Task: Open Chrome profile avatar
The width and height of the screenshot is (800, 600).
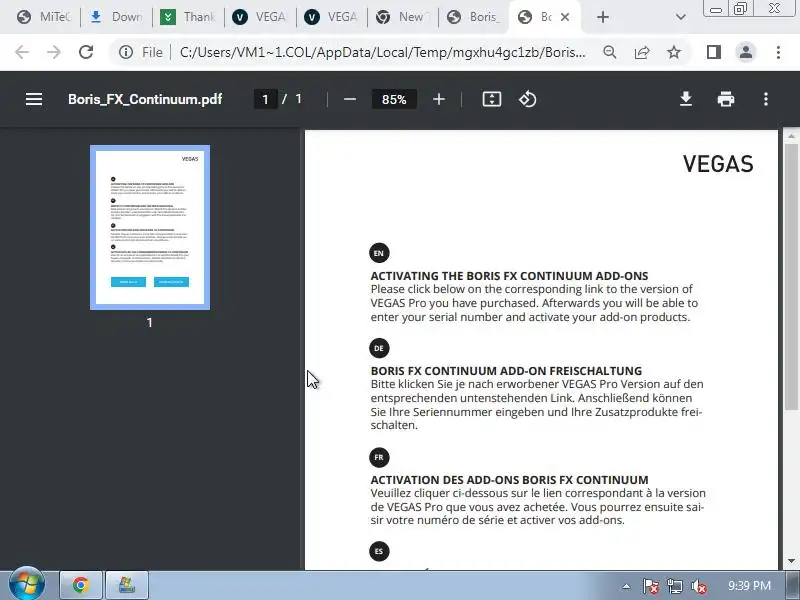Action: click(x=746, y=52)
